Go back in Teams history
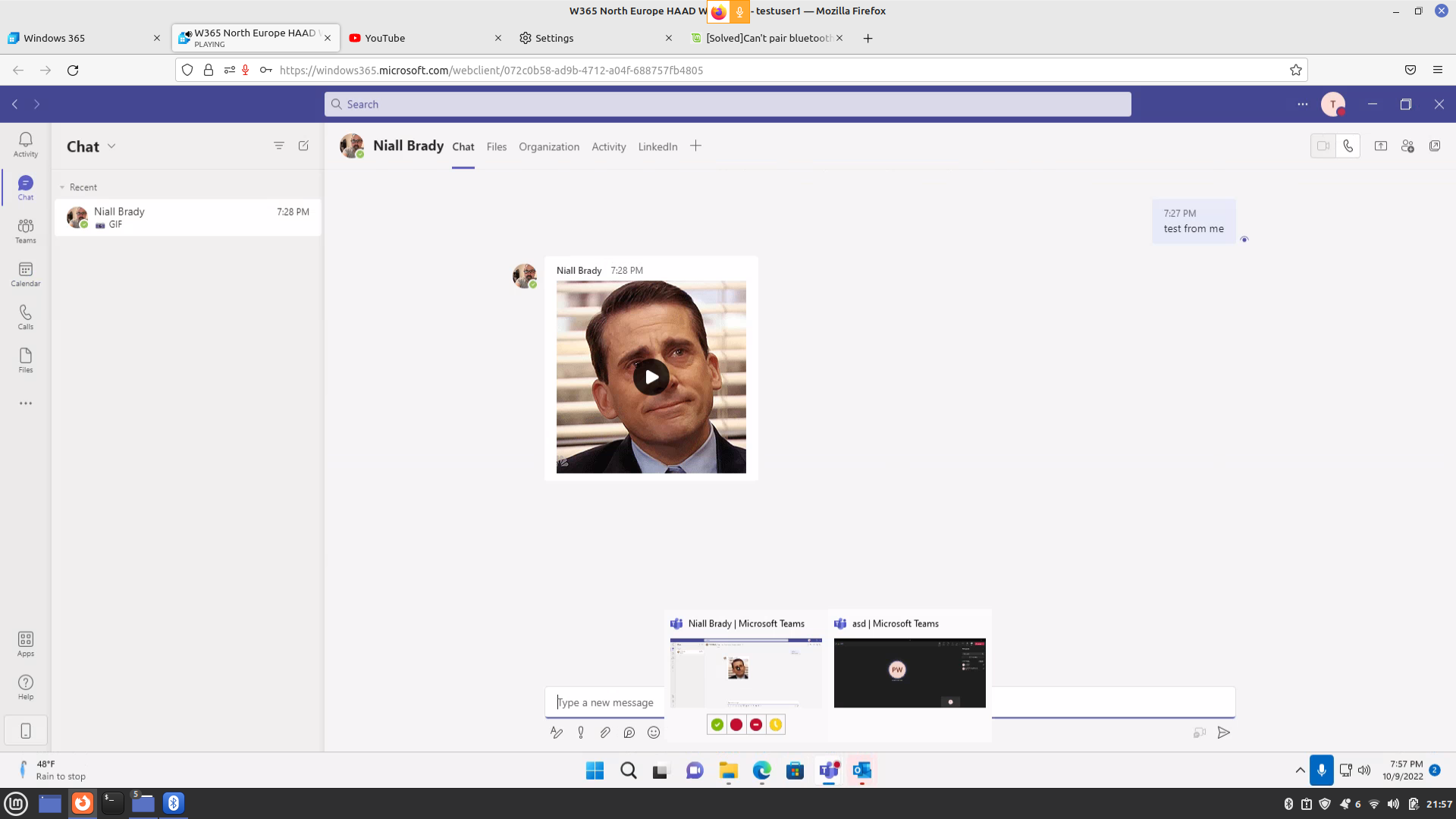Image resolution: width=1456 pixels, height=819 pixels. [15, 104]
